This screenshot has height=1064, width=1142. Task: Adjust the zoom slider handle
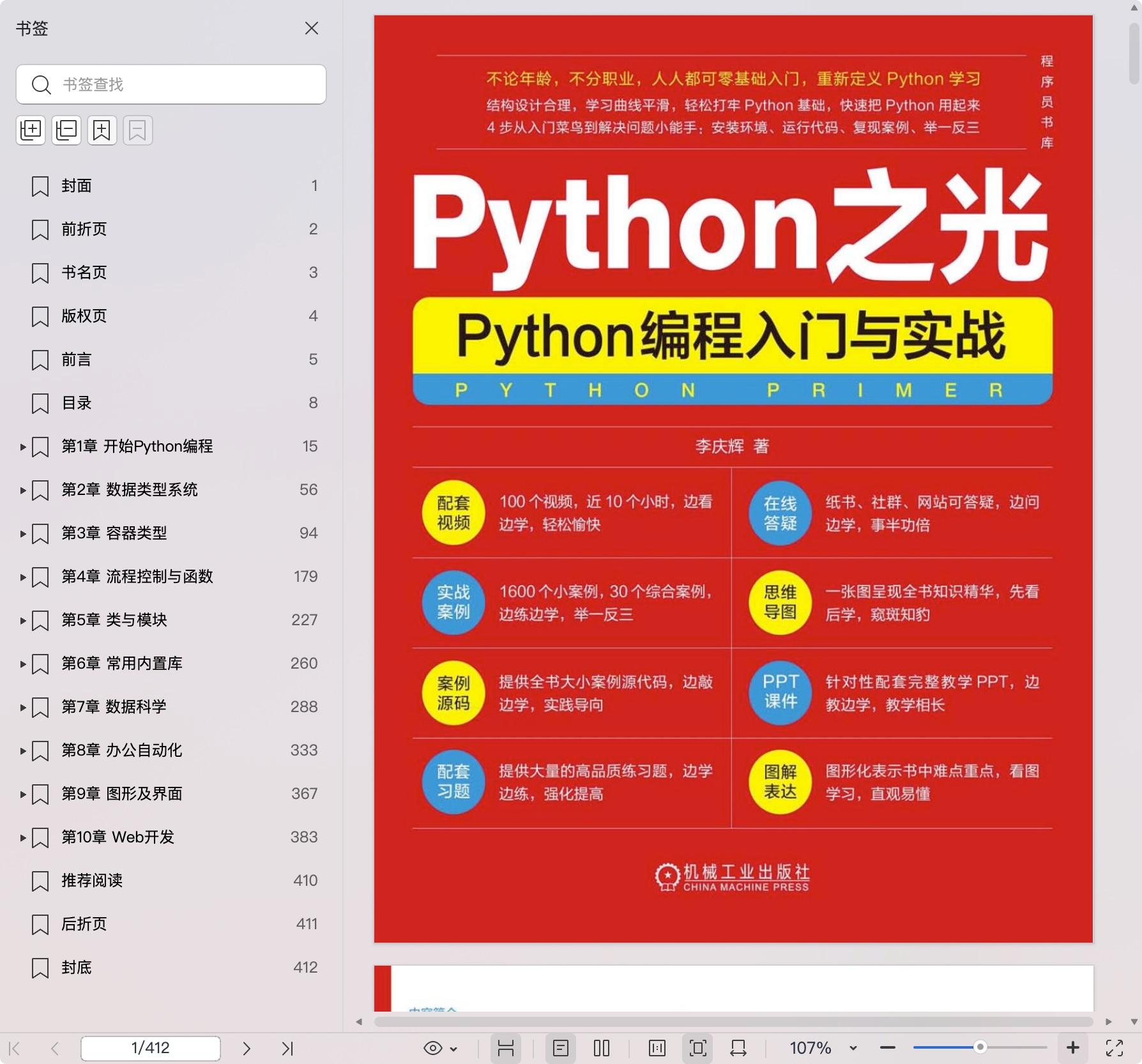click(x=980, y=1047)
